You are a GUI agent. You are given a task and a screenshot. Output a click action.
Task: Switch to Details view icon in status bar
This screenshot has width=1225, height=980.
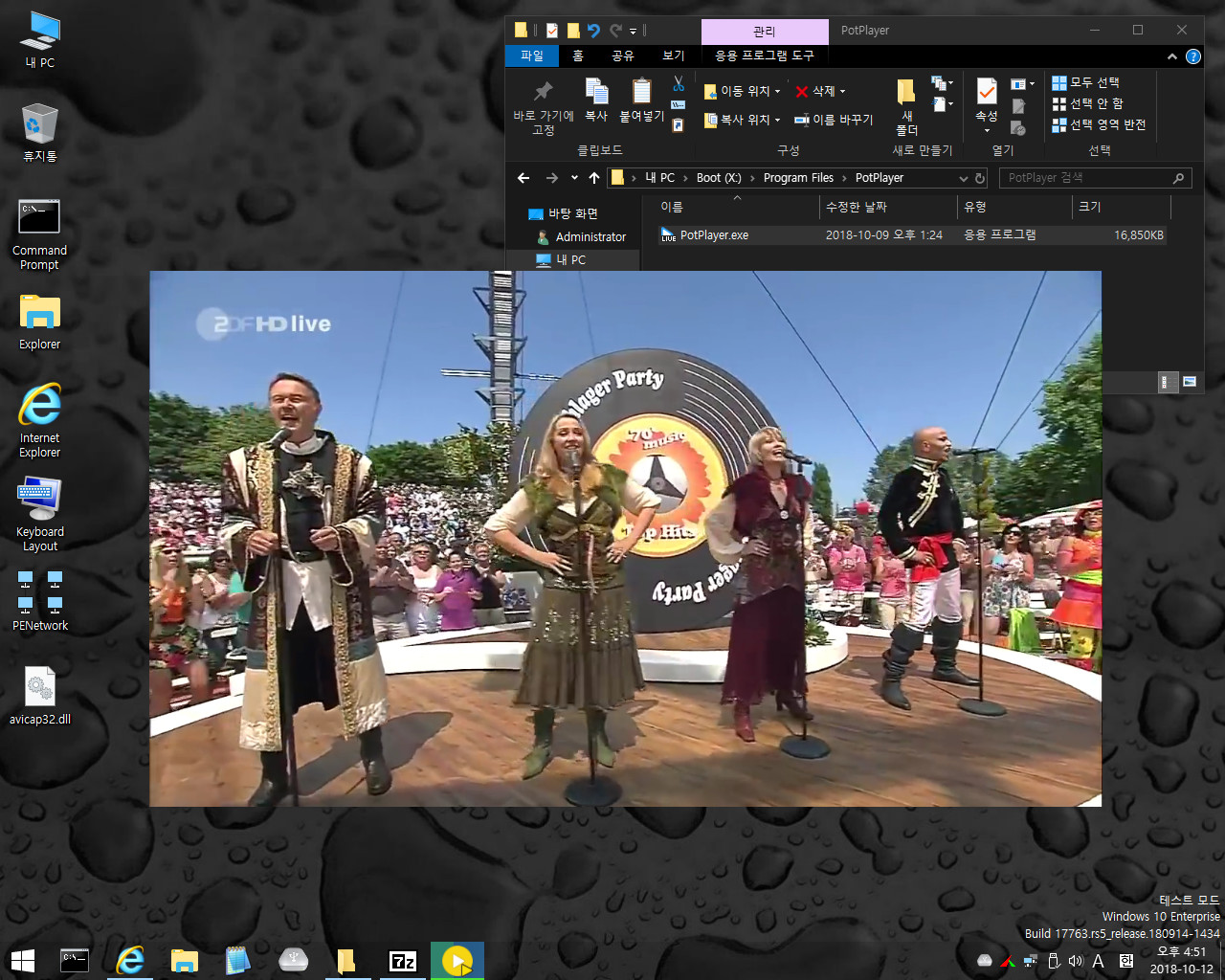tap(1169, 382)
